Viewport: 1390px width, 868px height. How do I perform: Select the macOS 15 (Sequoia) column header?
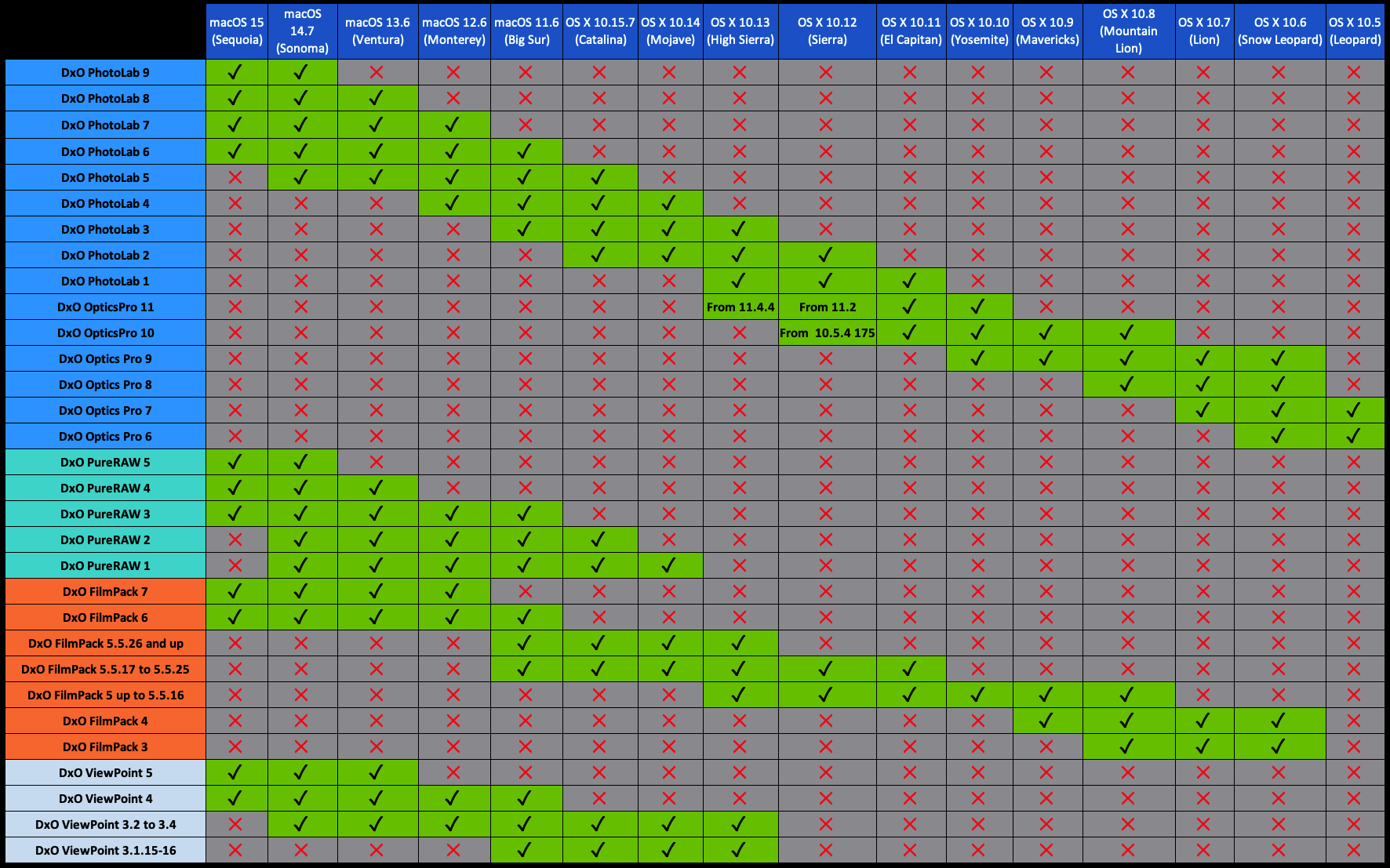(236, 31)
